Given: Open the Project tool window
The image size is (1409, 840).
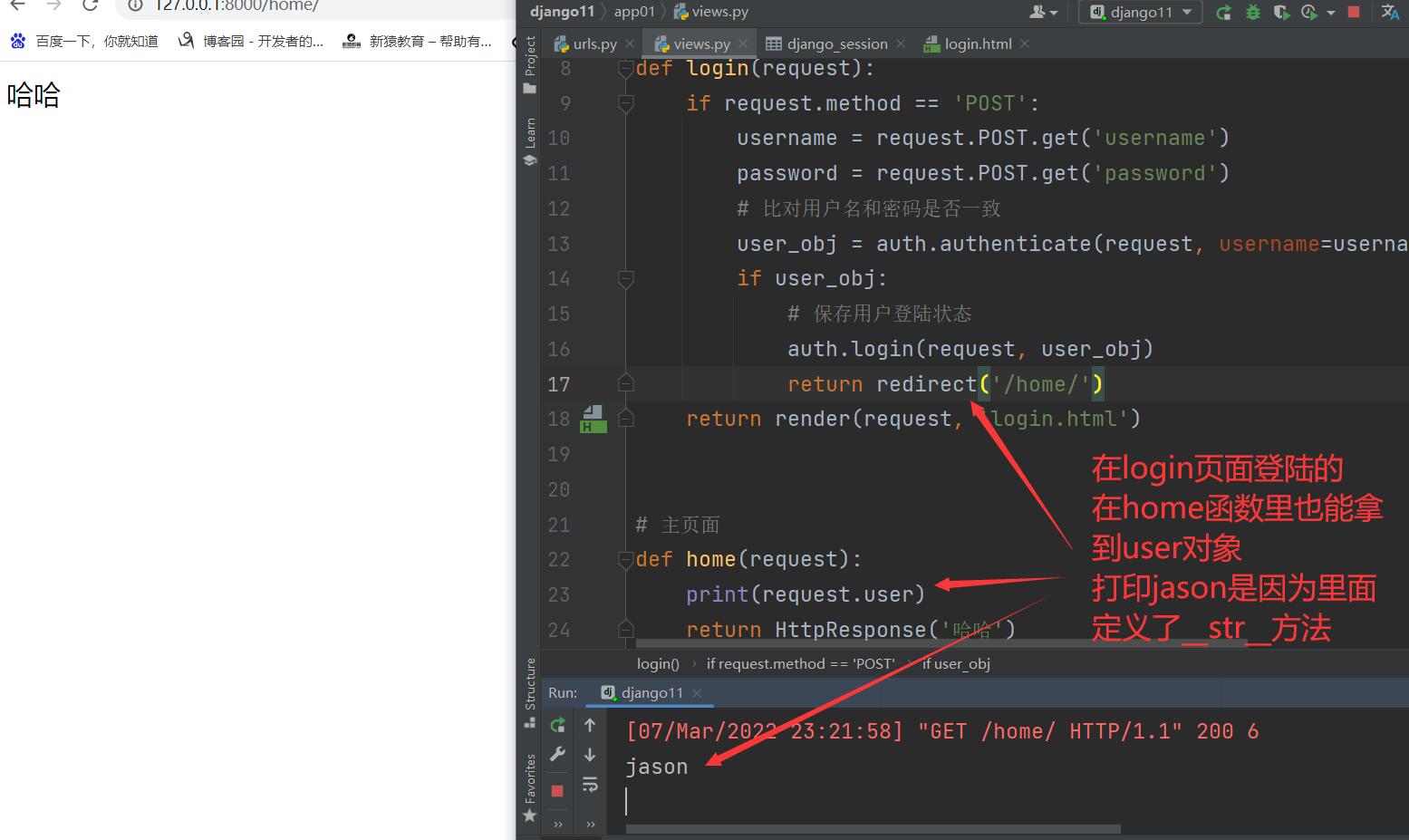Looking at the screenshot, I should point(530,65).
